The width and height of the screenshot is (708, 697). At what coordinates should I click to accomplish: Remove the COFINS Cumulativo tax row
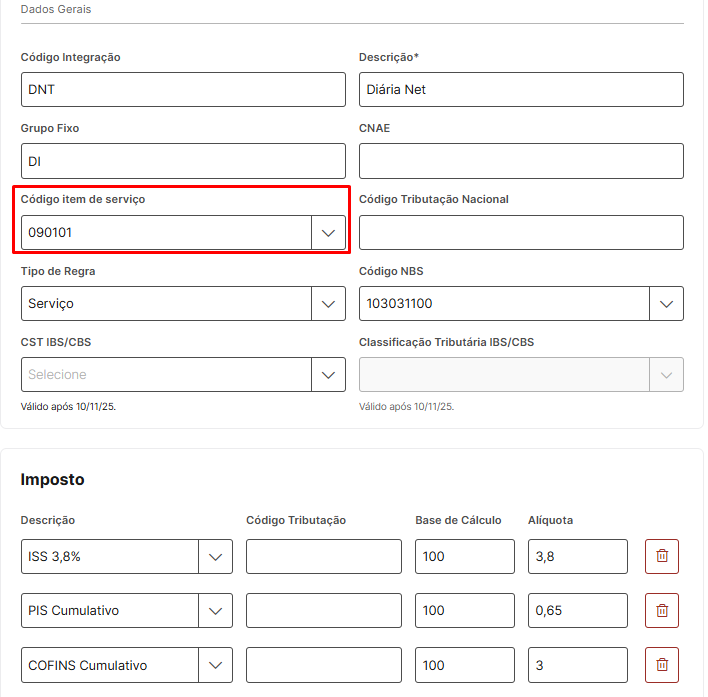(x=661, y=665)
